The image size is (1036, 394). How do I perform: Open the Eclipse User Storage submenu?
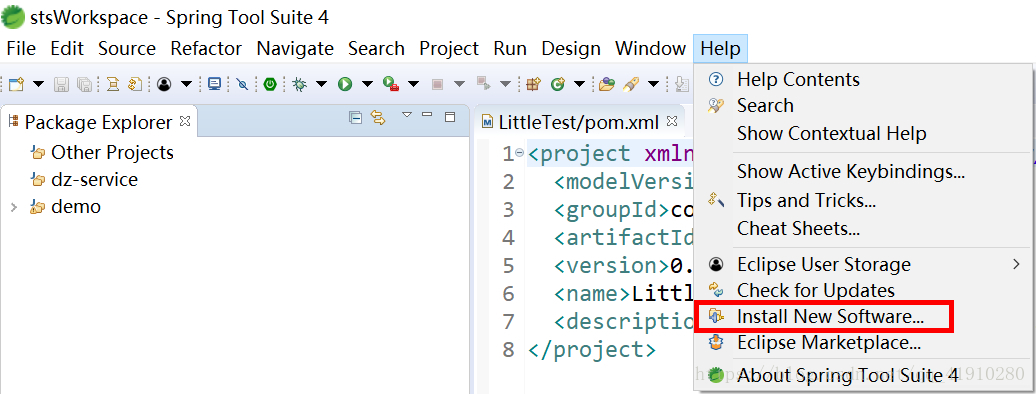(x=863, y=265)
